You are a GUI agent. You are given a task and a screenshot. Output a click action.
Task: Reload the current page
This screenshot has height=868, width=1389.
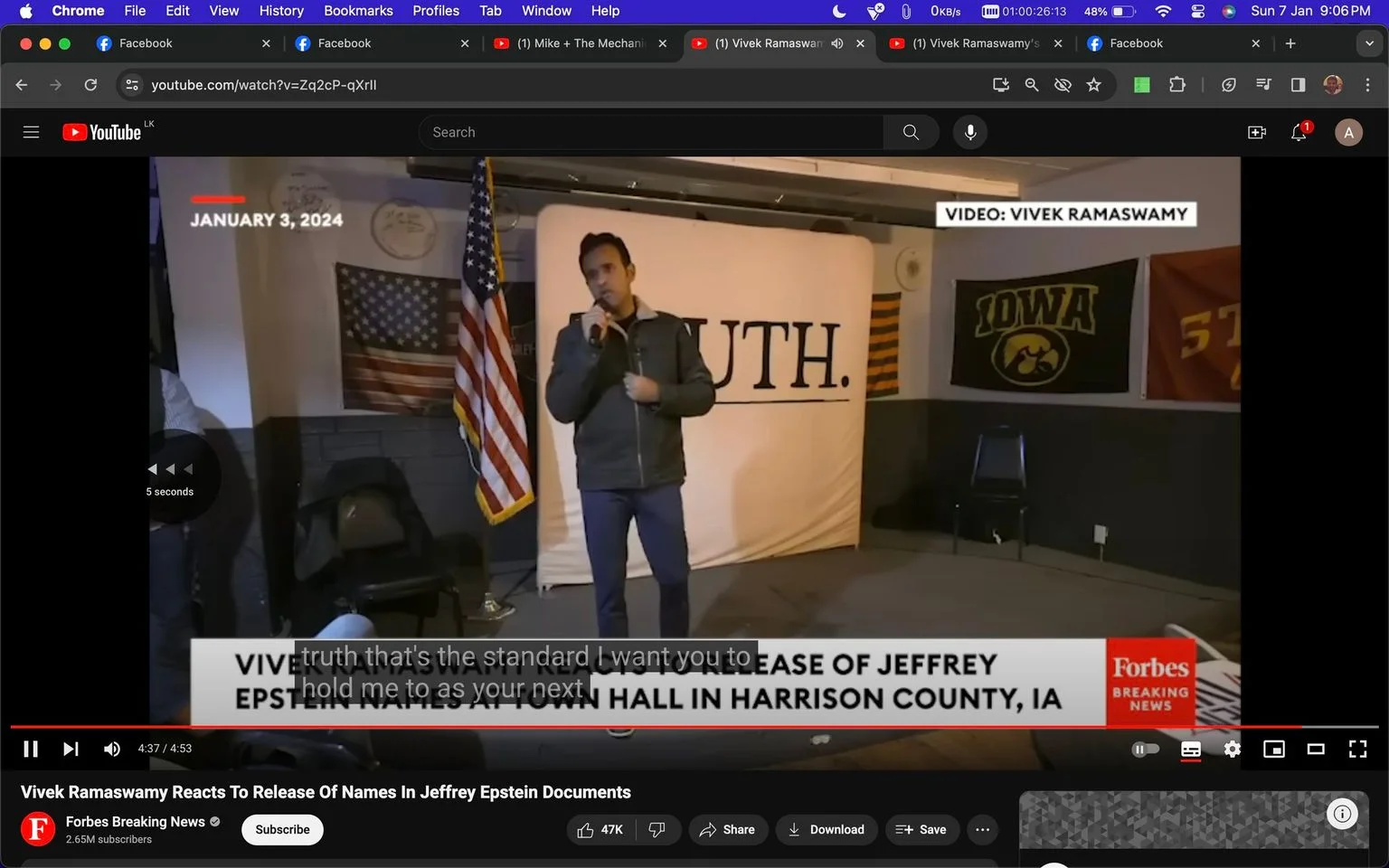point(90,85)
